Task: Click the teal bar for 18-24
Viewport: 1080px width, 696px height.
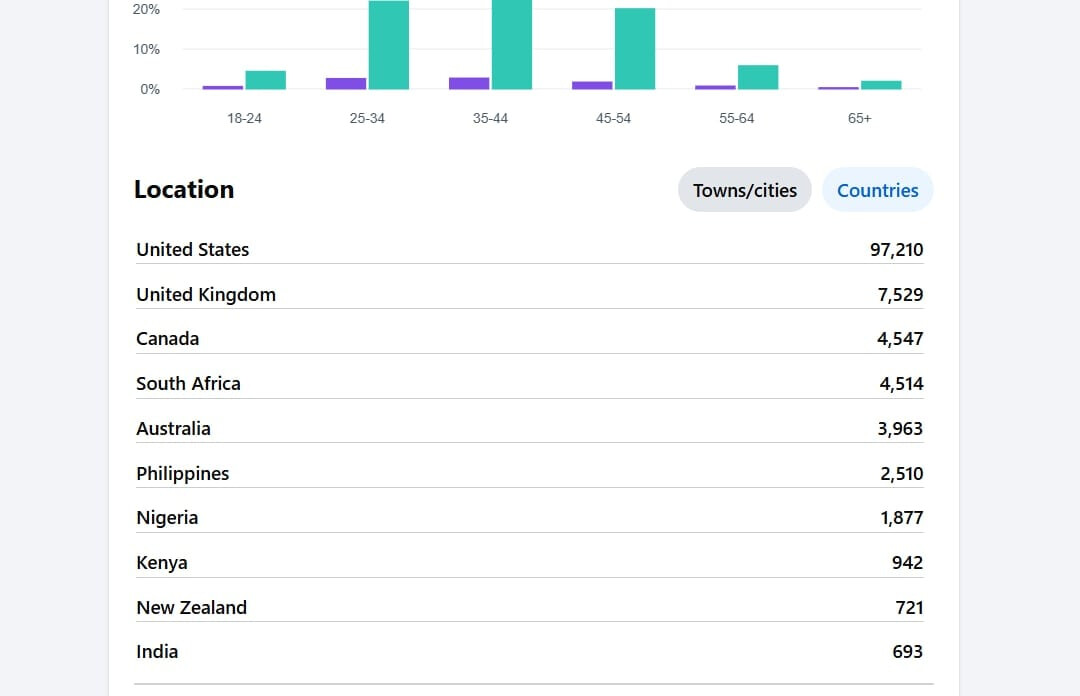Action: [265, 80]
